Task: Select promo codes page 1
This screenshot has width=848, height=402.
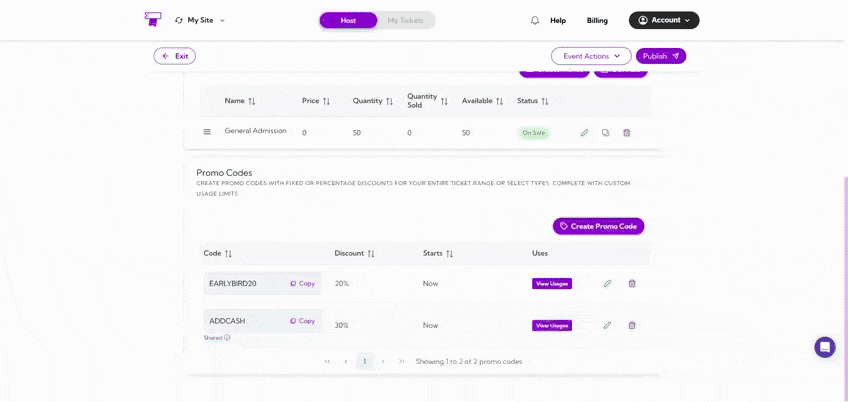Action: tap(365, 361)
